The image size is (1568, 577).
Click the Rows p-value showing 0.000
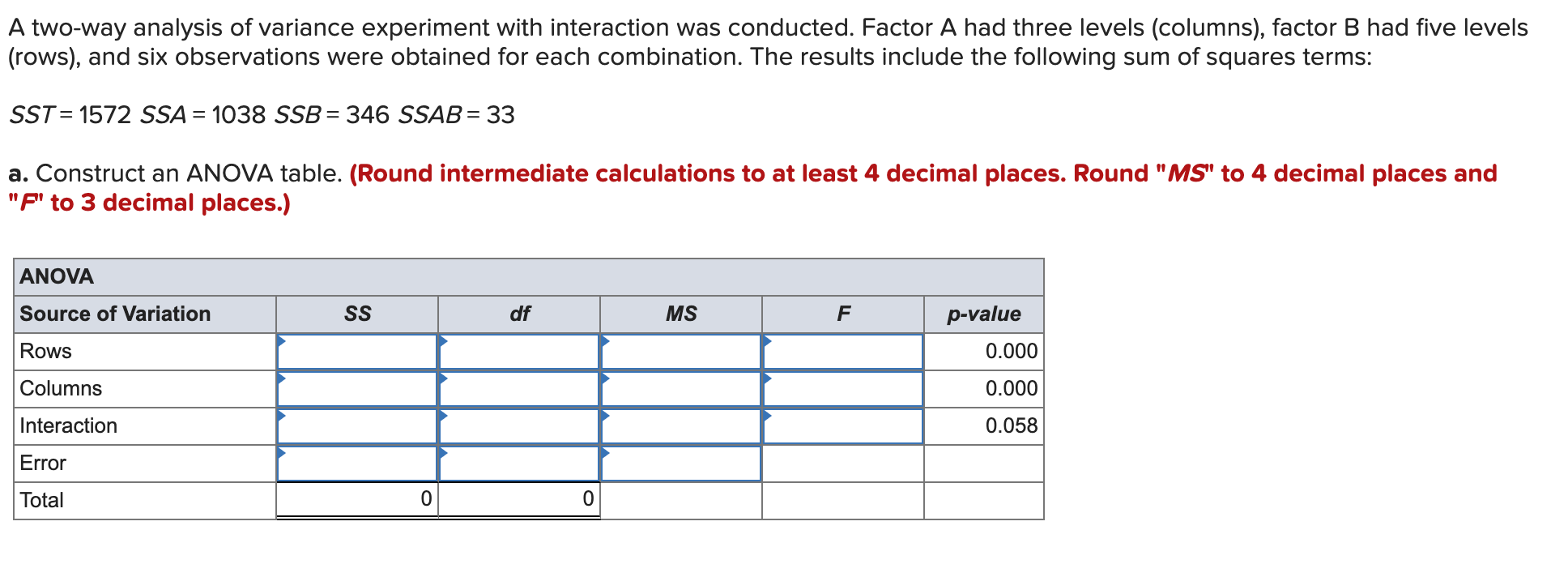[1011, 351]
